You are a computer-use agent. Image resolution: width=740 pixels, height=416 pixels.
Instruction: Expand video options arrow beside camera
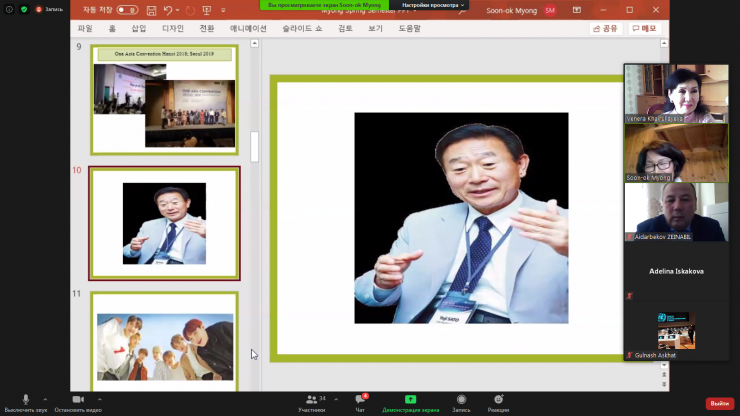click(x=100, y=398)
